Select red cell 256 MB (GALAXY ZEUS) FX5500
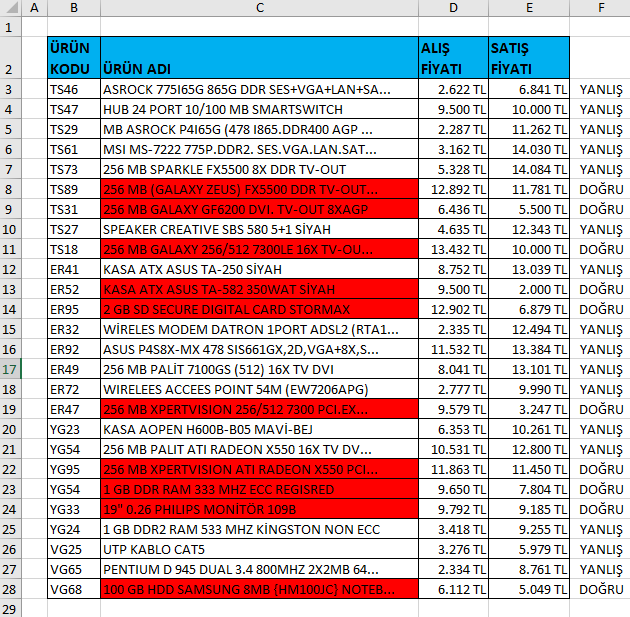This screenshot has height=617, width=630. (x=260, y=189)
